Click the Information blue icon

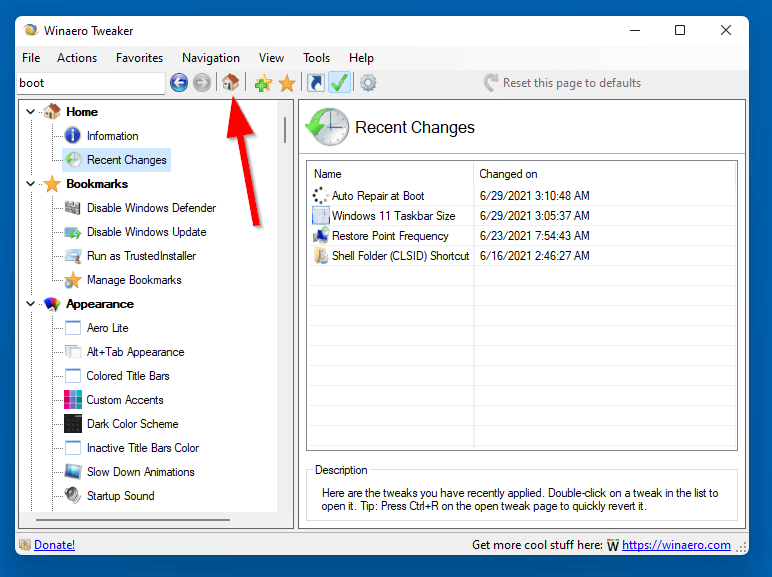point(73,135)
